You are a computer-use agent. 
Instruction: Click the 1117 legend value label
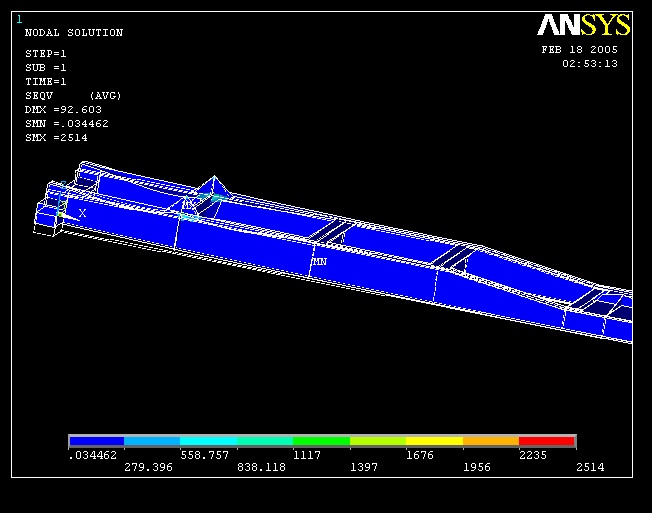[x=305, y=455]
